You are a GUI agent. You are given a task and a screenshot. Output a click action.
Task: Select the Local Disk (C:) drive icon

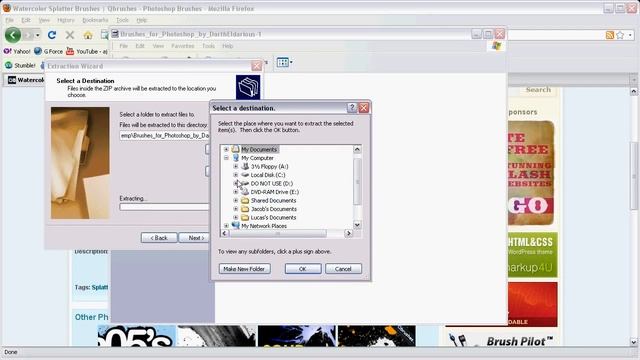coord(245,175)
